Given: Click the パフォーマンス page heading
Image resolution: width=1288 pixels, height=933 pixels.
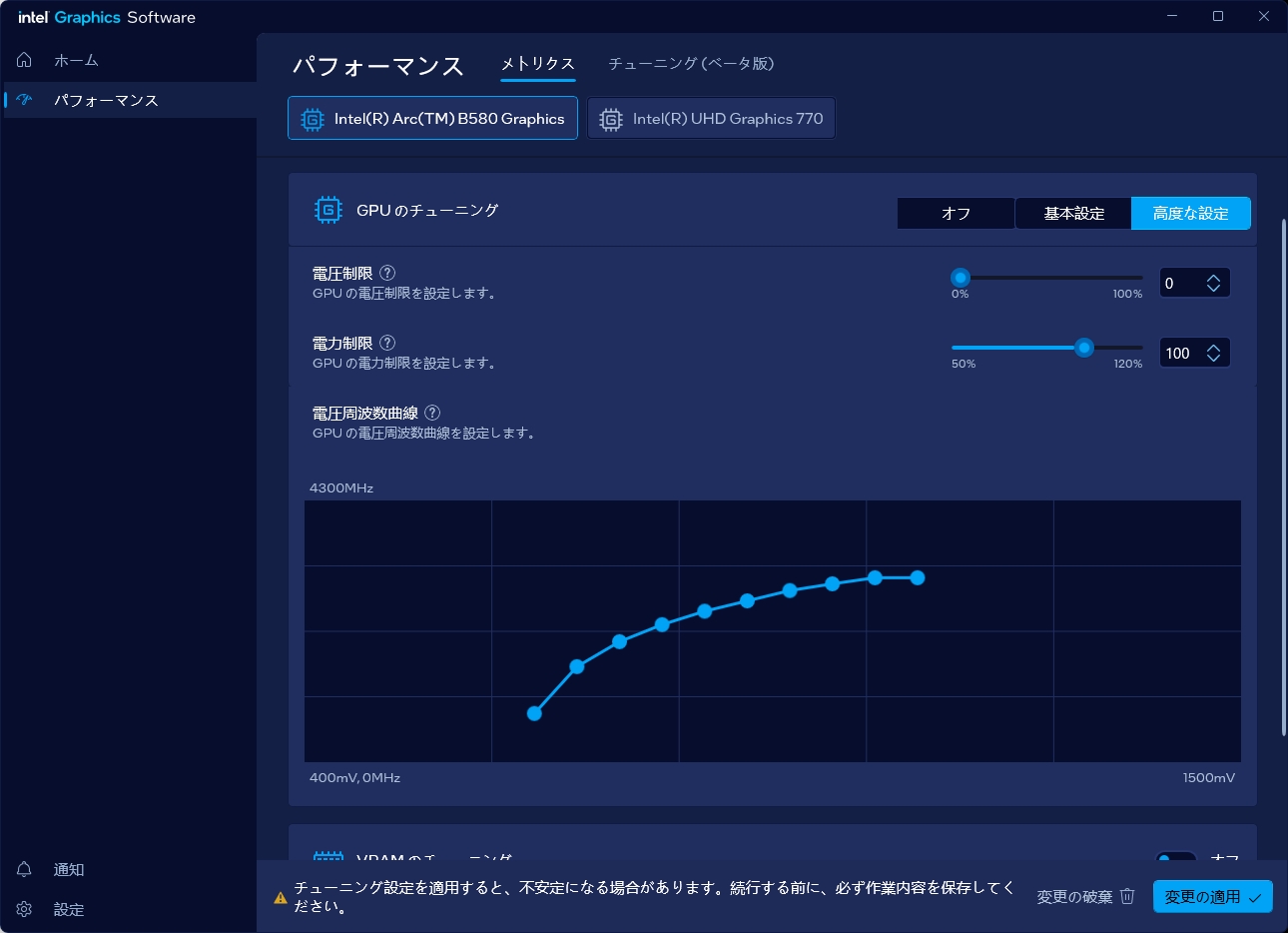Looking at the screenshot, I should pyautogui.click(x=378, y=66).
